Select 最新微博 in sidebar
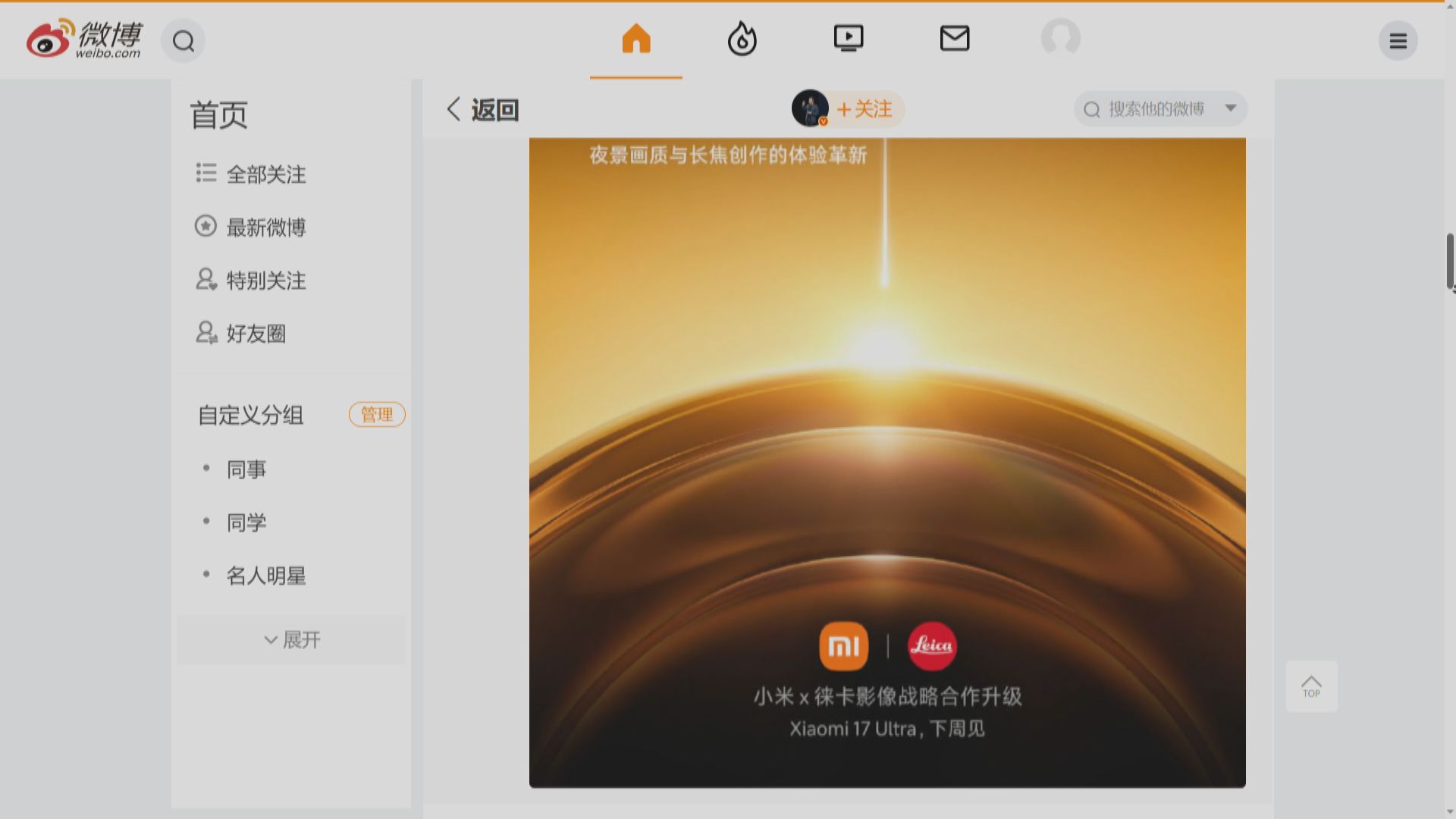This screenshot has height=819, width=1456. coord(265,227)
